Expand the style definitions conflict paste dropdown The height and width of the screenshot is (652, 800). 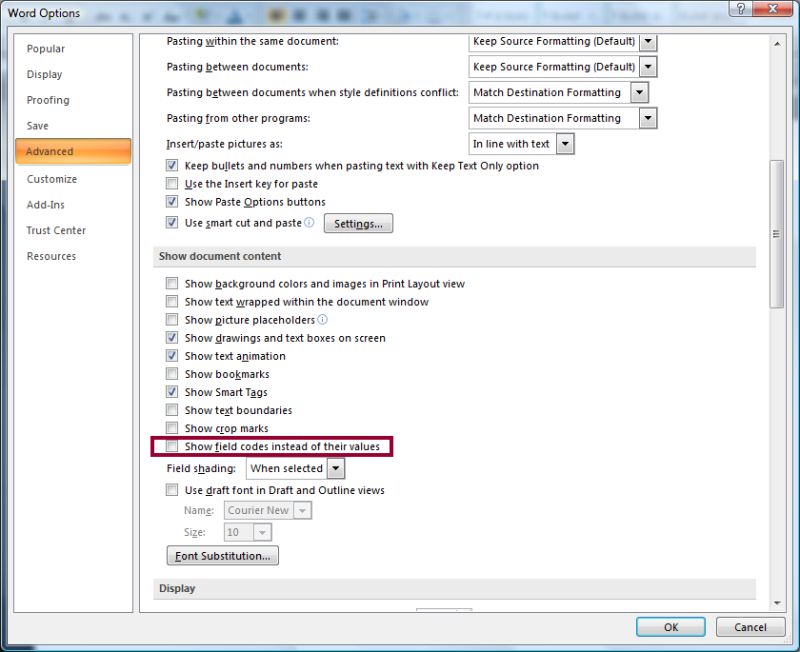639,92
